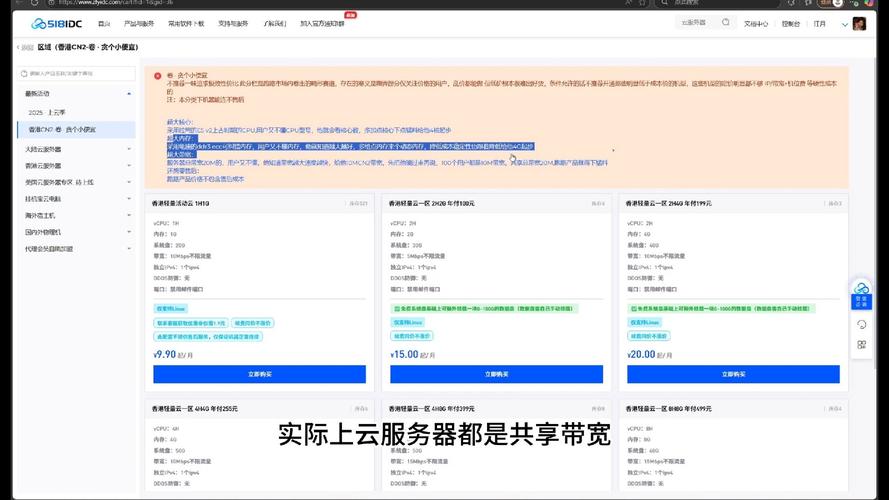The image size is (889, 500).
Task: Open the 文档中心 link in header
Action: pos(756,24)
